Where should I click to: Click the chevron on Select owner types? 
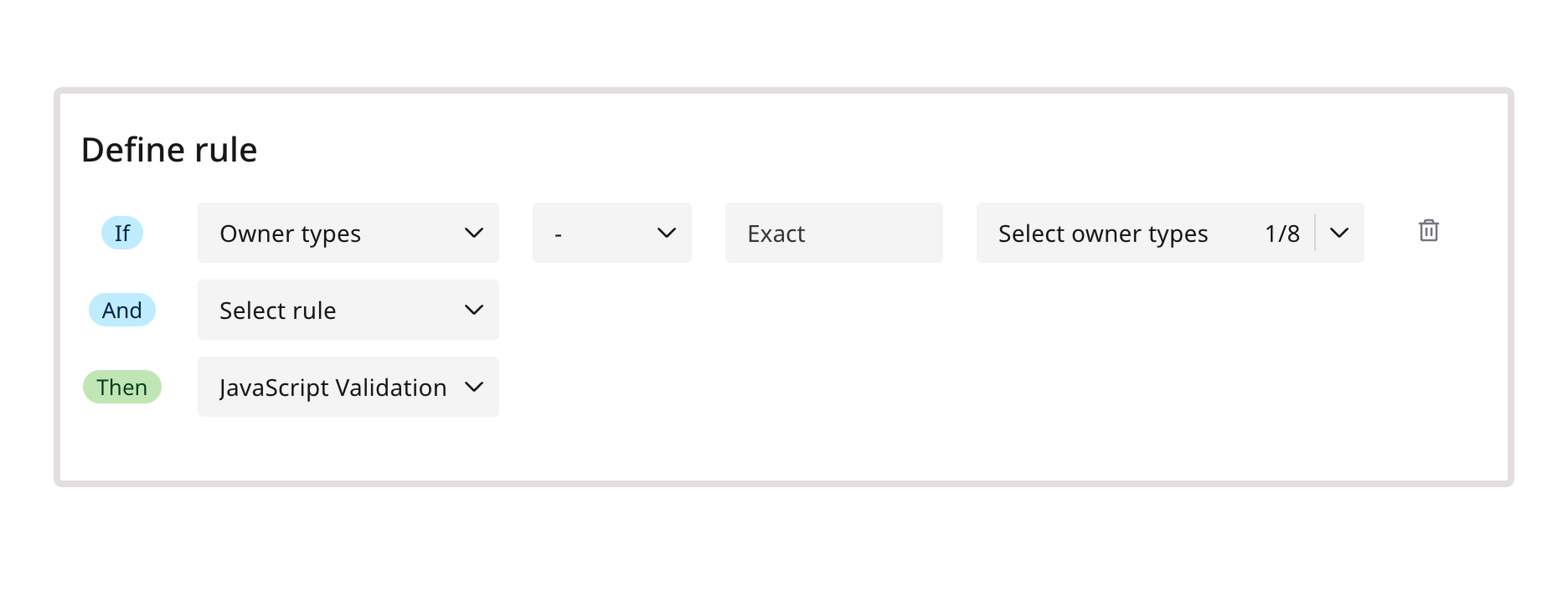[x=1338, y=232]
